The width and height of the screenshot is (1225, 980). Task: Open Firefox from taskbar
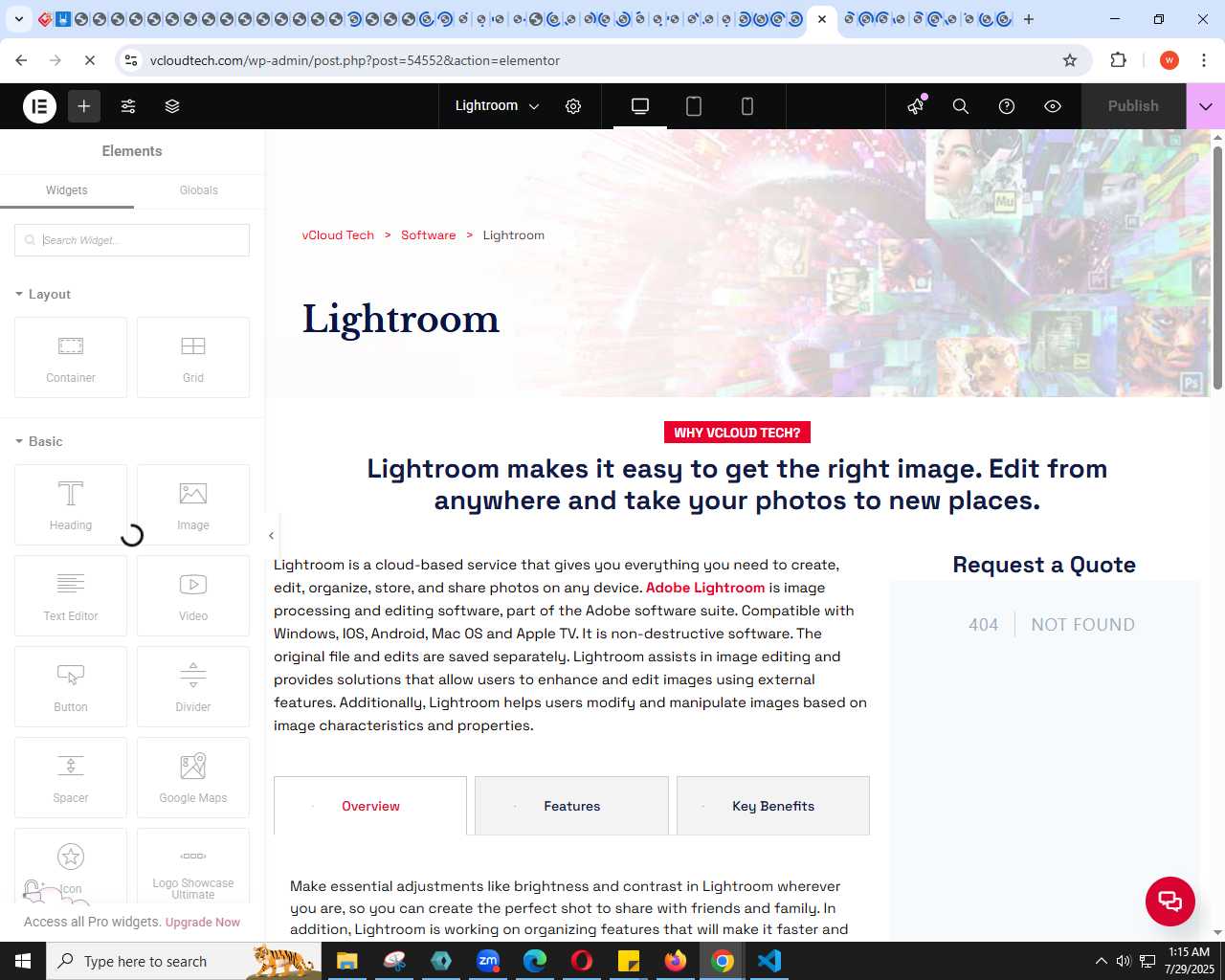click(676, 961)
